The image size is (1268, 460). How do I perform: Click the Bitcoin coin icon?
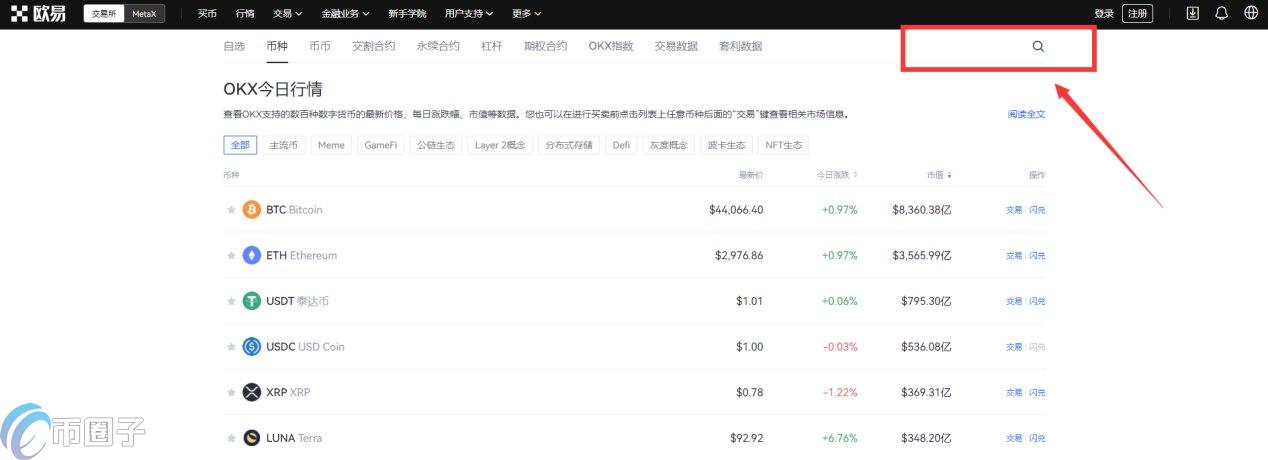pos(251,210)
